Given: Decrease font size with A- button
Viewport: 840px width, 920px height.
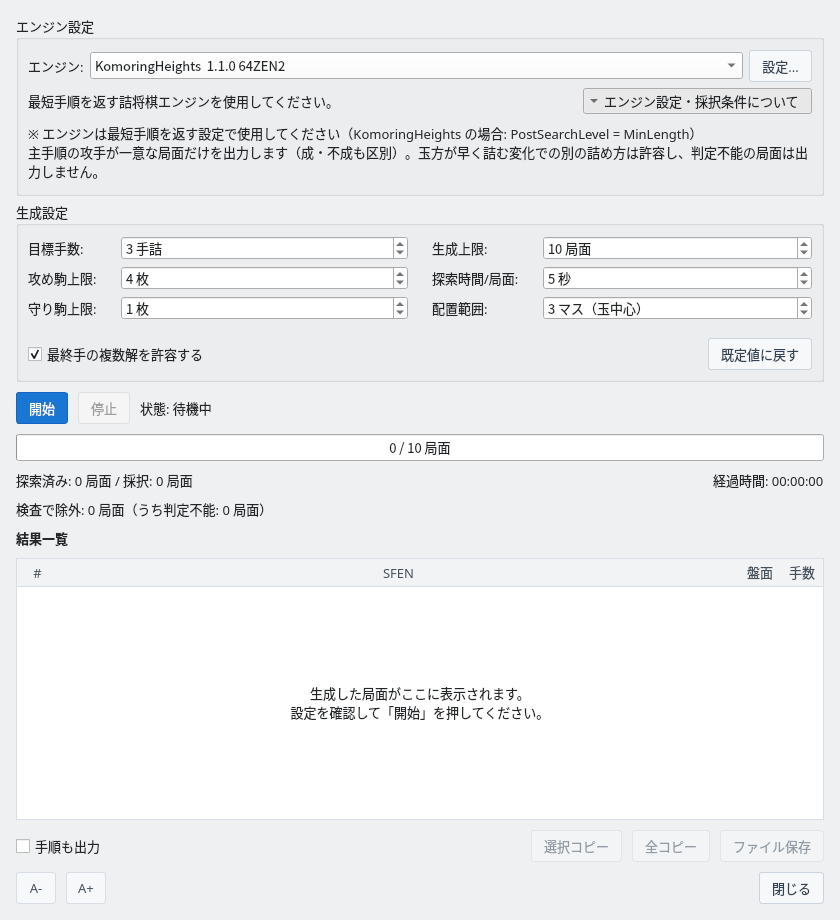Looking at the screenshot, I should pos(36,888).
